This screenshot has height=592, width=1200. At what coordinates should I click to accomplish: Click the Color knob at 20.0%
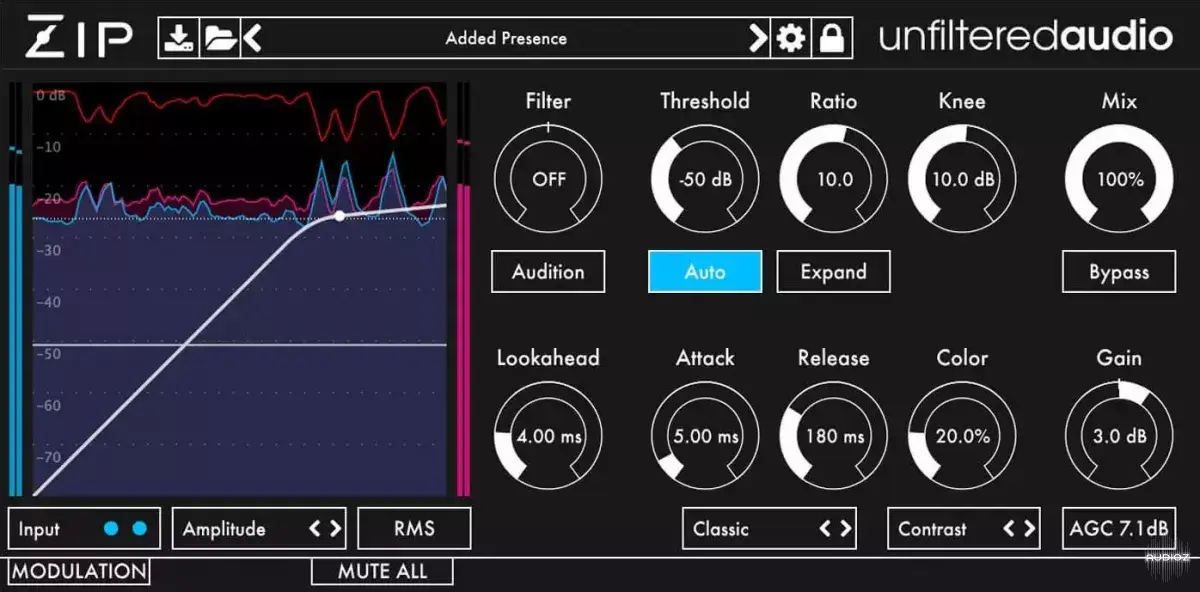962,436
